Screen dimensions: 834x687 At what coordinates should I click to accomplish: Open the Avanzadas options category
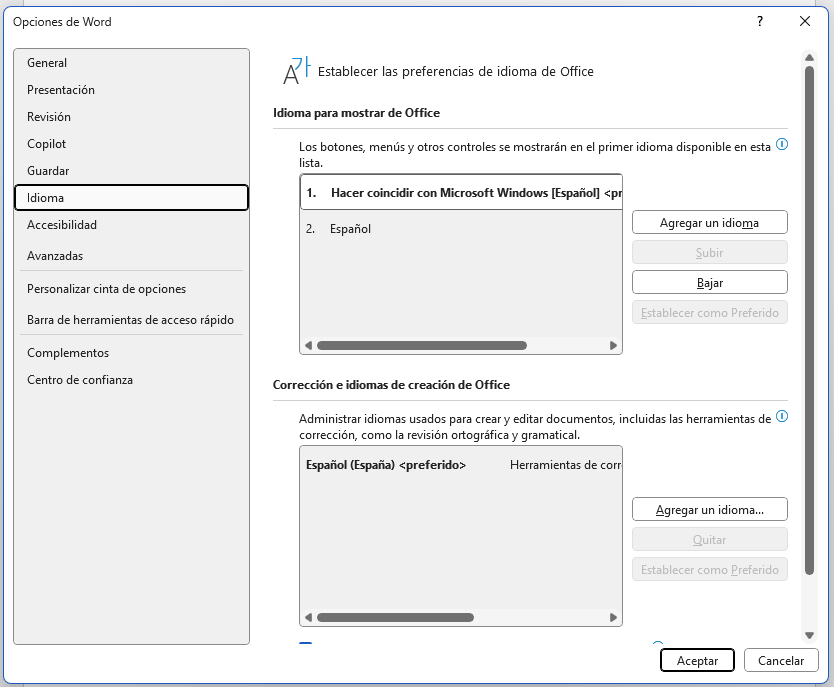131,256
